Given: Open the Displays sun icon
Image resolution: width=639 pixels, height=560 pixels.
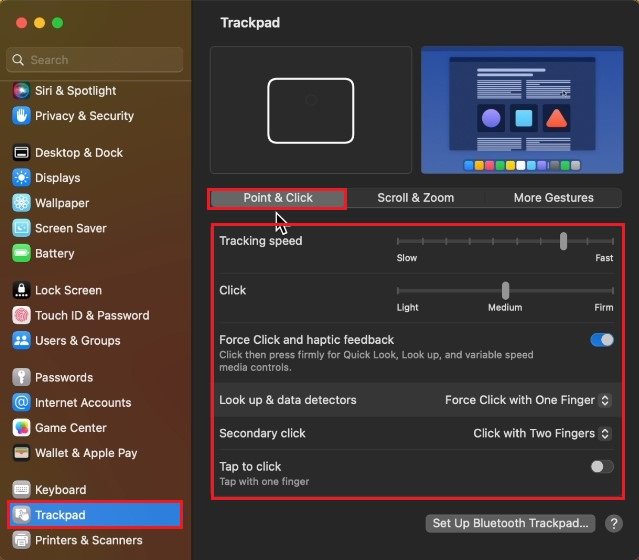Looking at the screenshot, I should click(22, 178).
